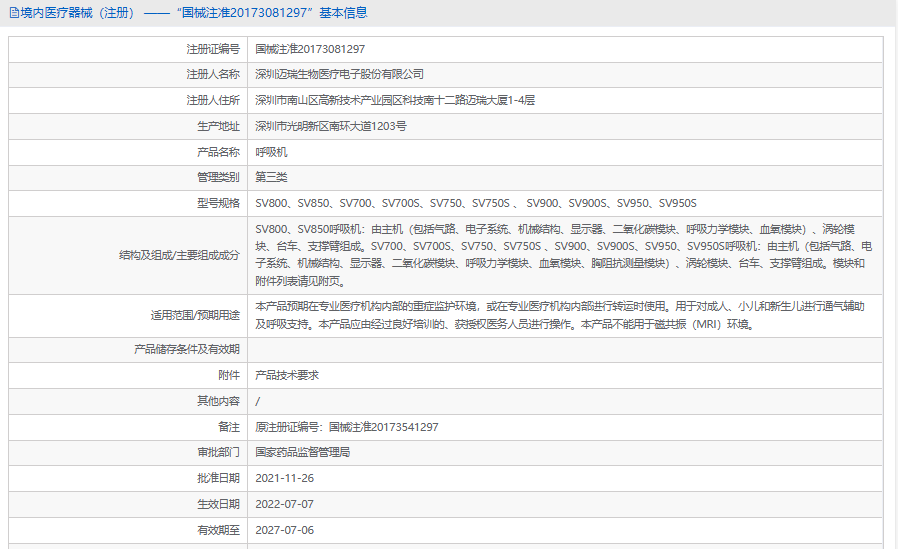Click the 审批部门 label
Image resolution: width=898 pixels, height=549 pixels.
click(218, 452)
